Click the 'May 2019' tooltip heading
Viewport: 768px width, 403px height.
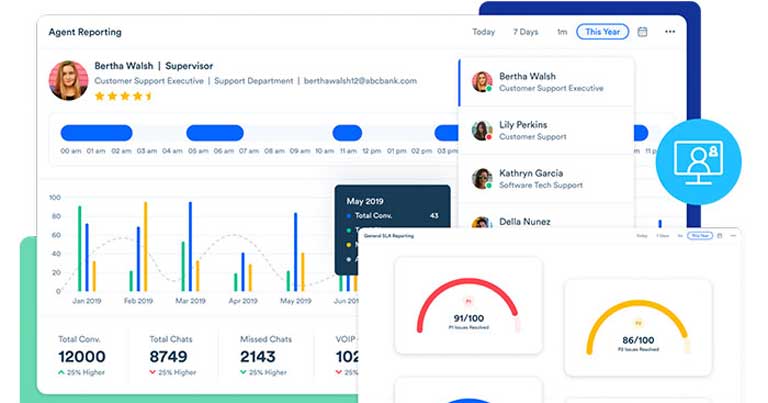point(365,201)
